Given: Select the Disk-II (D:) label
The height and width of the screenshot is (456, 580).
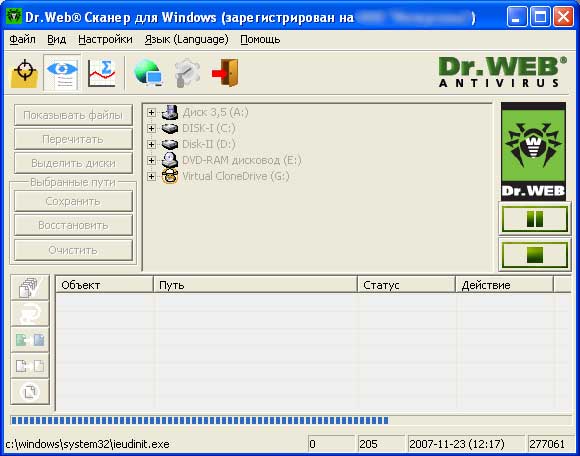Looking at the screenshot, I should [209, 144].
